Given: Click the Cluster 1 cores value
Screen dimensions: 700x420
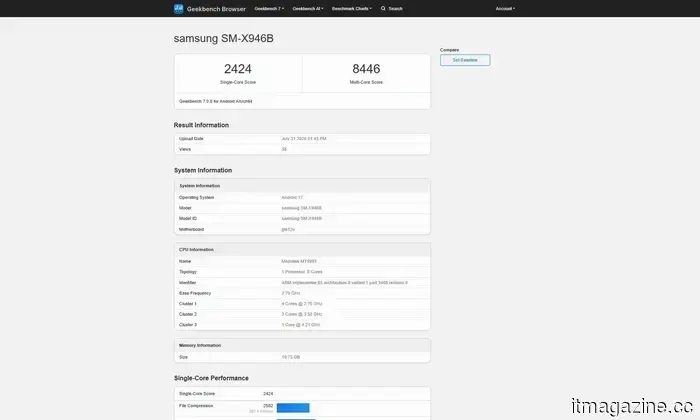Looking at the screenshot, I should click(x=302, y=304).
